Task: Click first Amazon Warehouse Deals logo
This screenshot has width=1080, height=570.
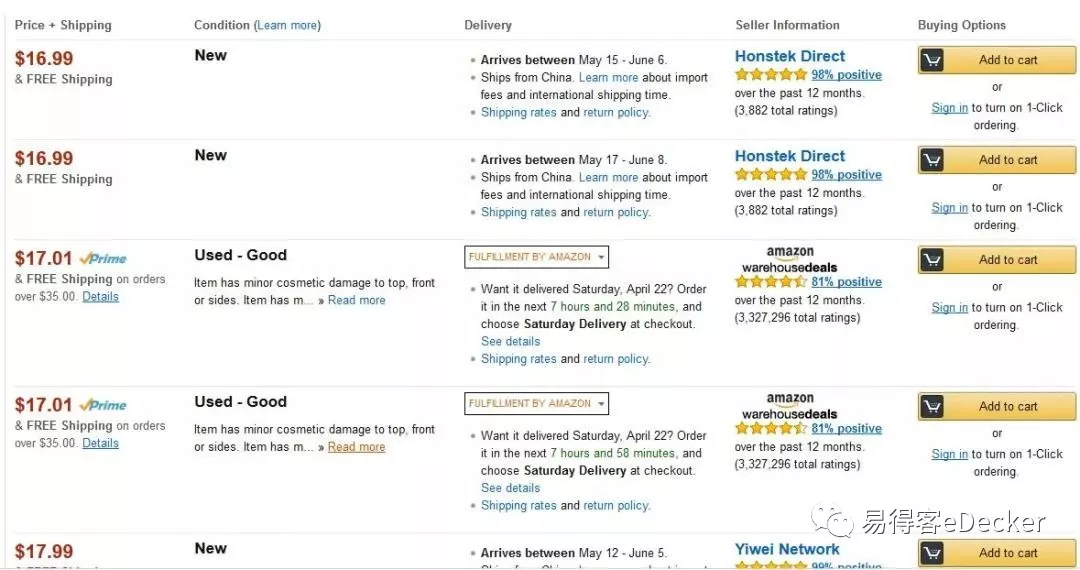Action: [x=789, y=260]
